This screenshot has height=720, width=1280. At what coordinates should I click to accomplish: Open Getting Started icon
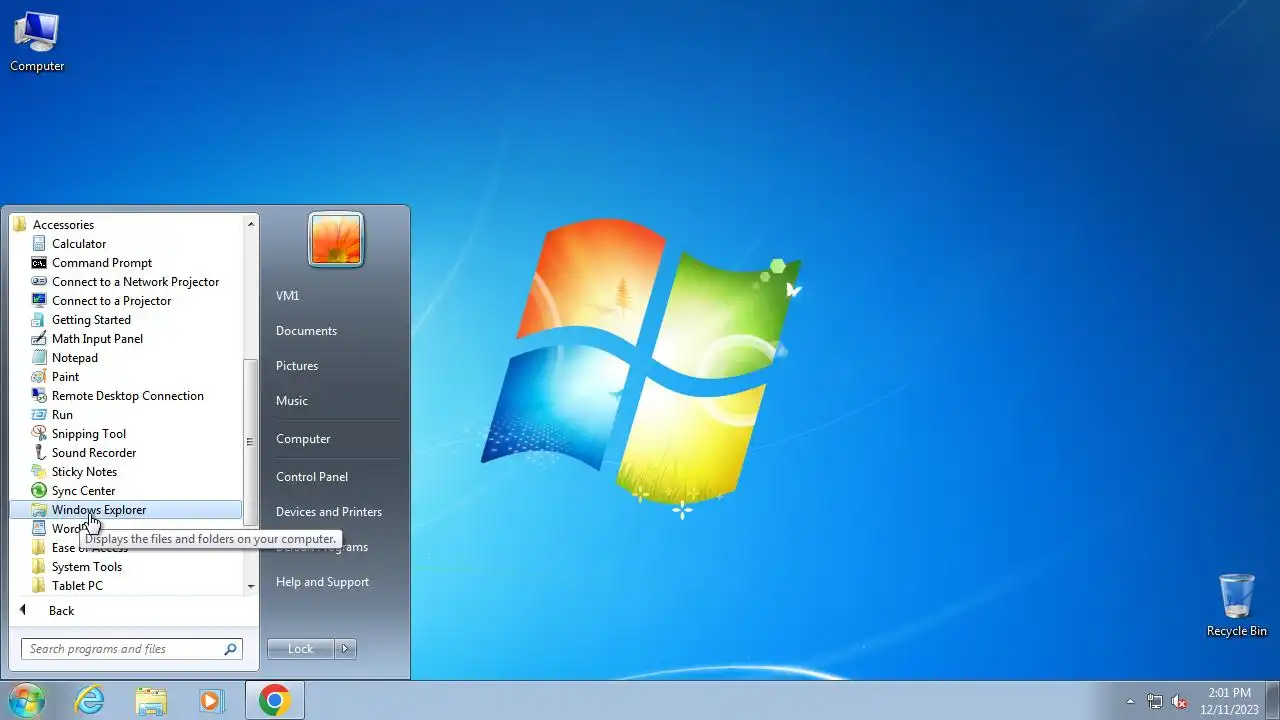[x=39, y=320]
